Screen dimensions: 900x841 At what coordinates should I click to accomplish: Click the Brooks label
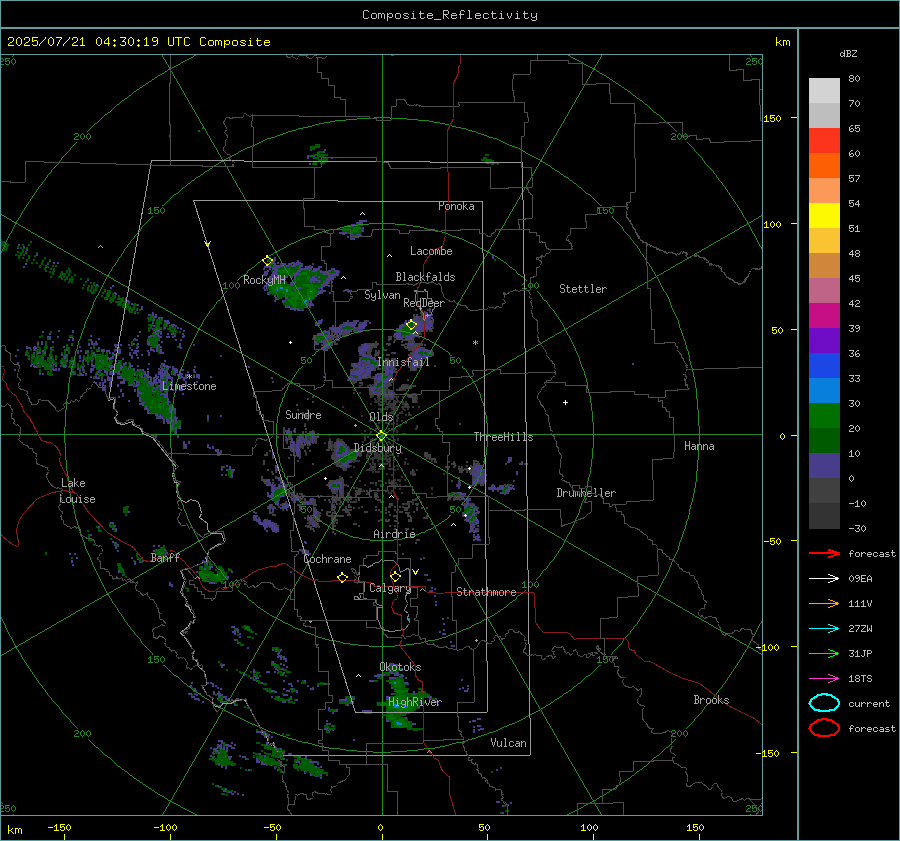click(711, 700)
